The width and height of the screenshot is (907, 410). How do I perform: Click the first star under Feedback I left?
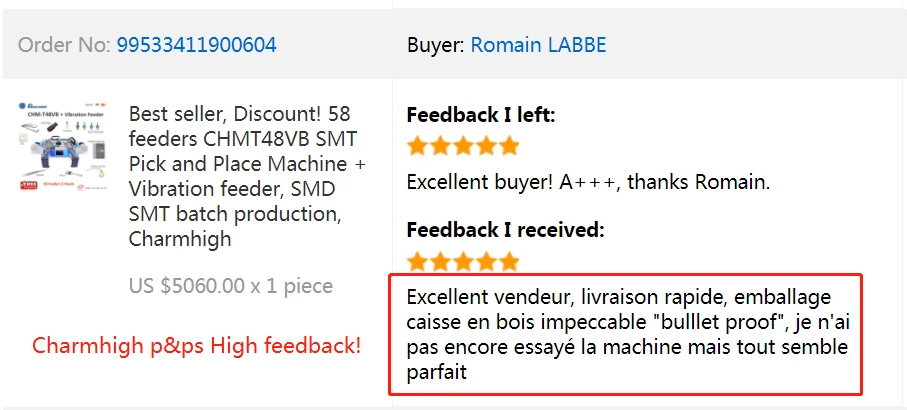(x=418, y=146)
